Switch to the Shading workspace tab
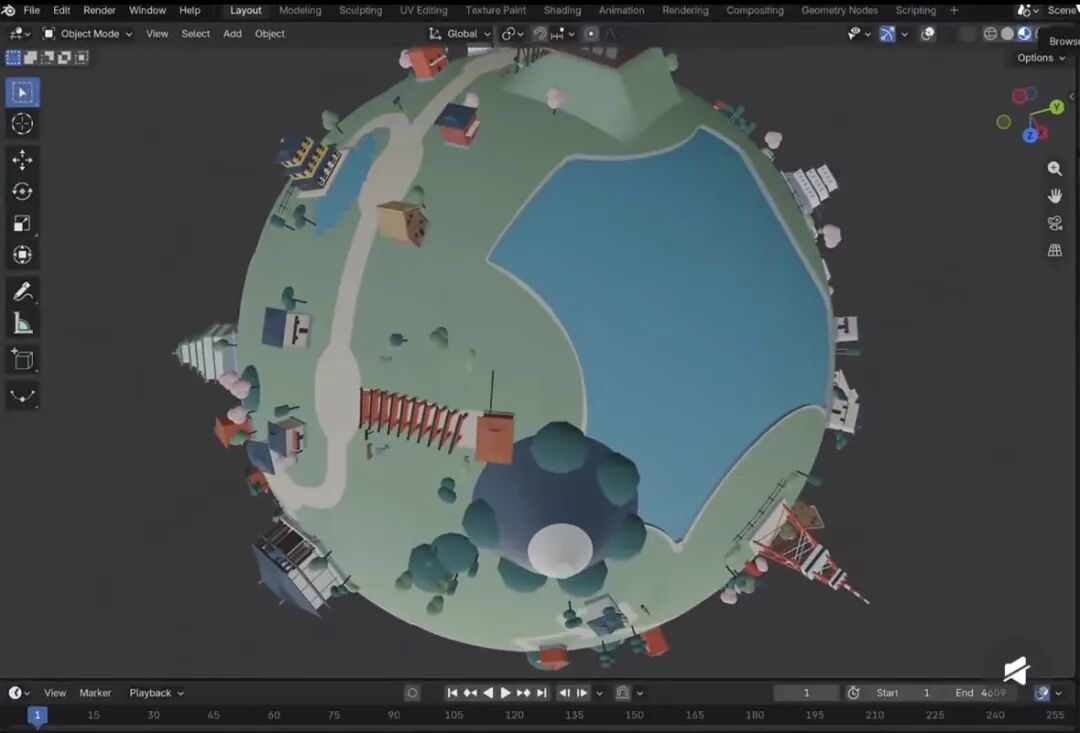Image resolution: width=1080 pixels, height=733 pixels. pyautogui.click(x=562, y=10)
